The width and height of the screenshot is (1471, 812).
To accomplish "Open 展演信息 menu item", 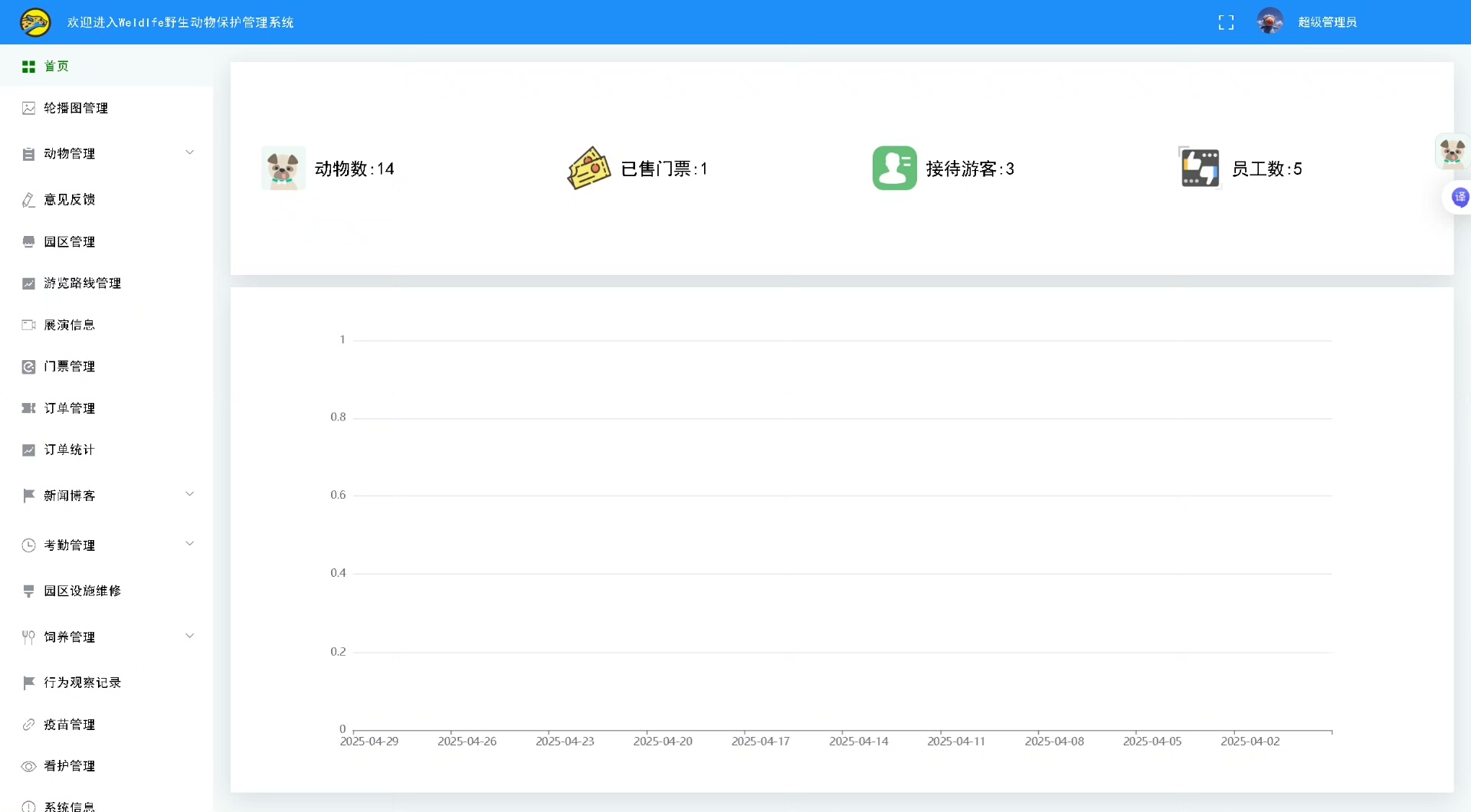I will pyautogui.click(x=106, y=325).
